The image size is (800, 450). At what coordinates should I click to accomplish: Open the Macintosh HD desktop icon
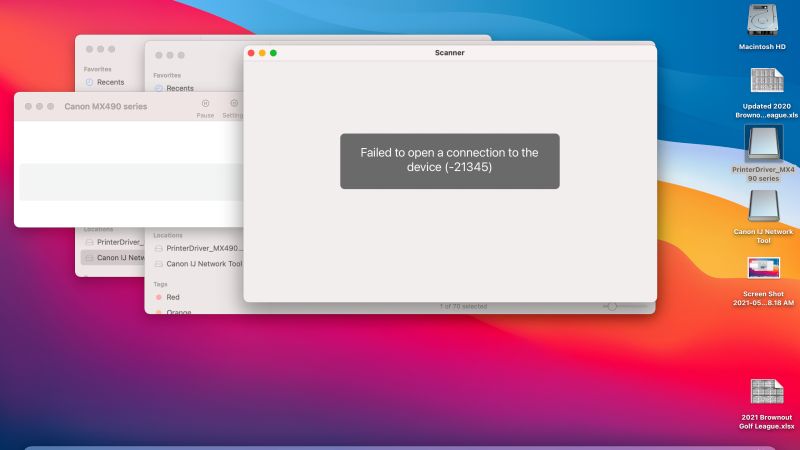762,20
